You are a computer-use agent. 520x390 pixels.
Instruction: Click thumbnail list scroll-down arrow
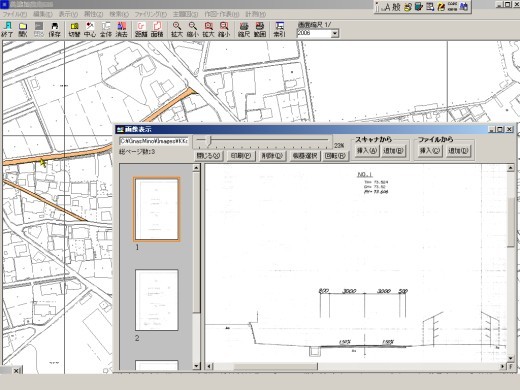(196, 366)
